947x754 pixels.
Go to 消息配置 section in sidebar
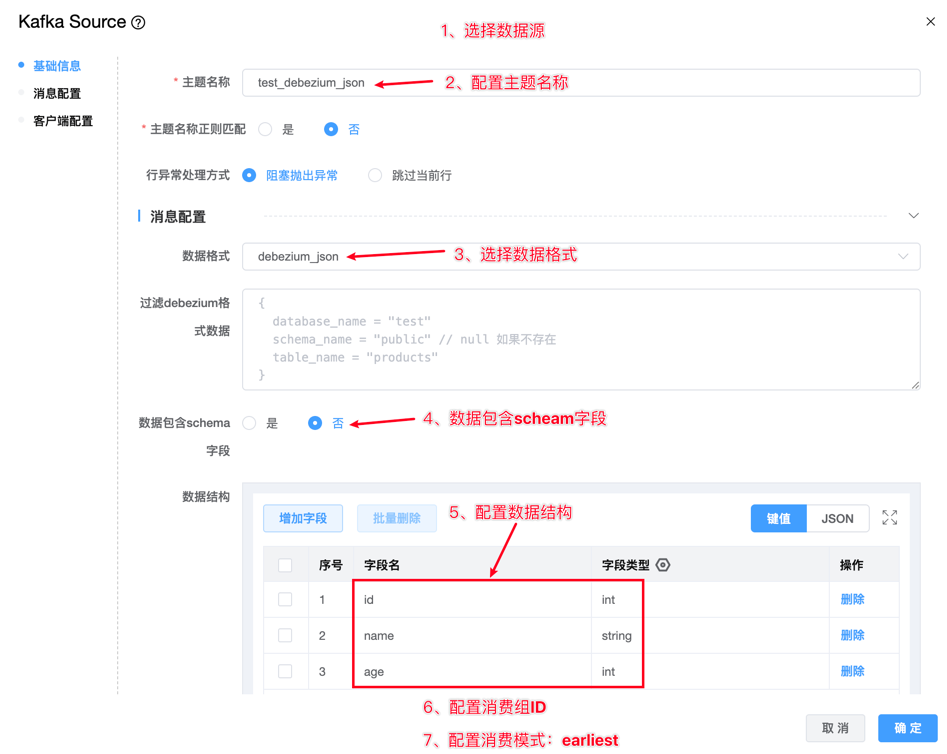(57, 94)
